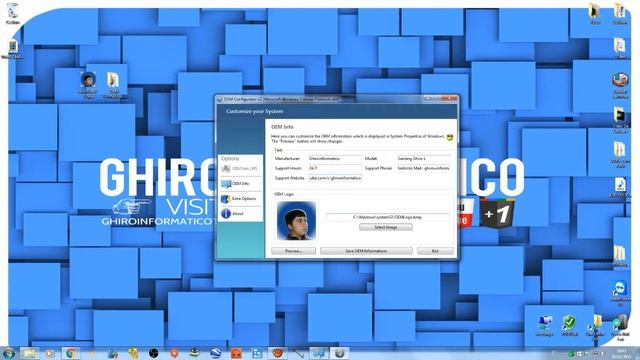Viewport: 640px width, 360px height.
Task: Open Google Chrome from the taskbar
Action: 71,353
